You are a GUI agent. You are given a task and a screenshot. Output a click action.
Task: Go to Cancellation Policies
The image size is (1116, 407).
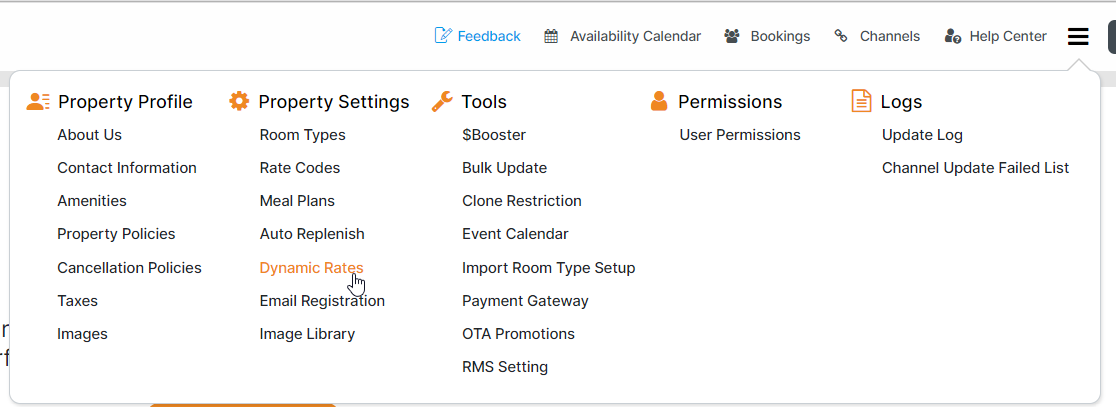pos(129,268)
